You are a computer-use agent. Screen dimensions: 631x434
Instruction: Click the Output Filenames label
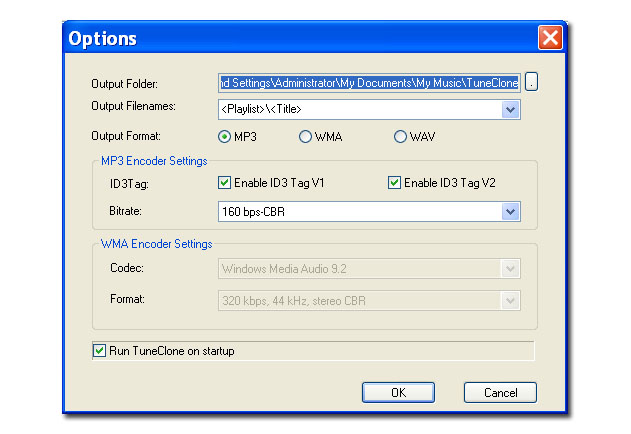pyautogui.click(x=133, y=106)
